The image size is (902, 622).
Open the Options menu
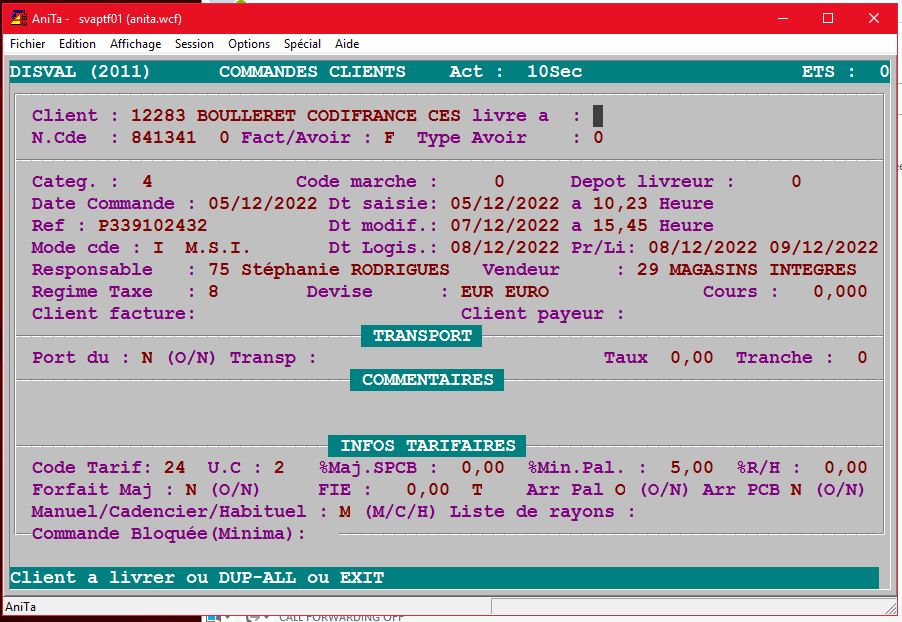tap(249, 44)
